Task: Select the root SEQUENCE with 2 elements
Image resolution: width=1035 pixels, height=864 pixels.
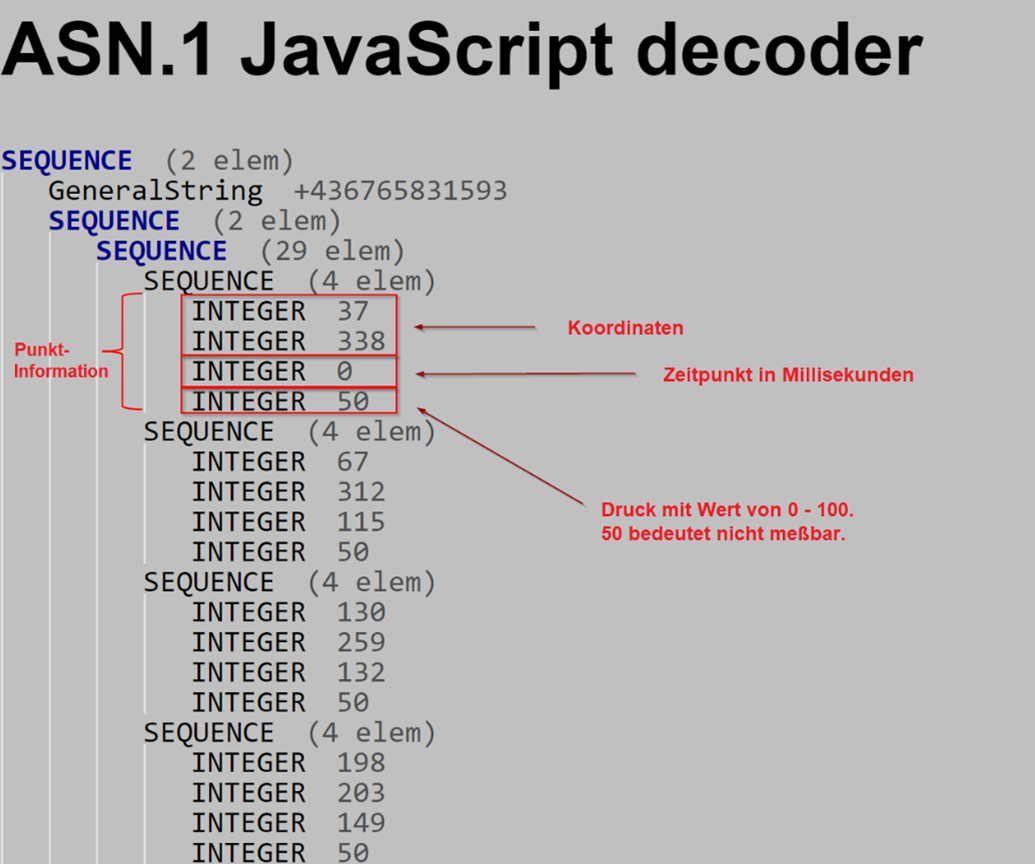Action: 66,160
